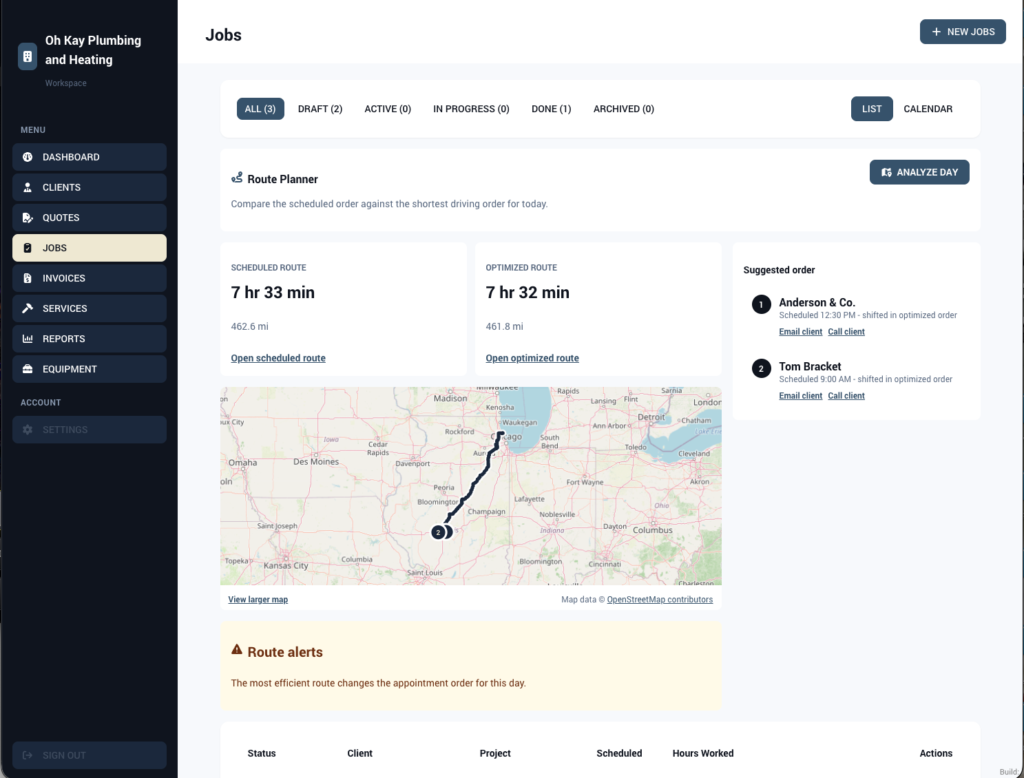This screenshot has height=778, width=1024.
Task: Show the DRAFT (2) jobs tab
Action: pyautogui.click(x=320, y=109)
